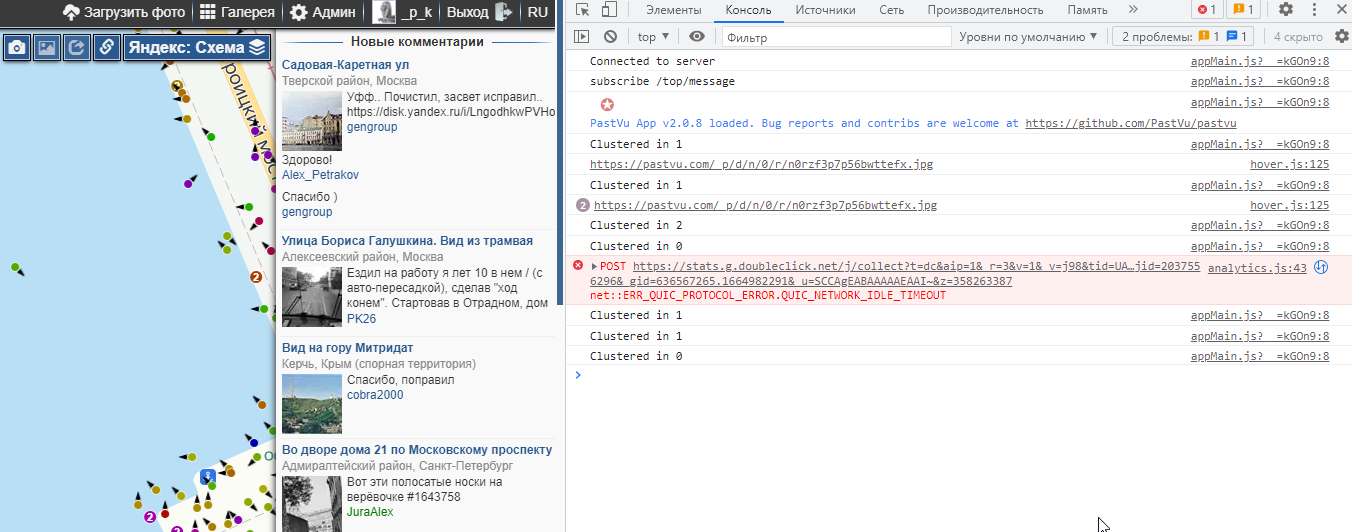Switch to the Элементы DevTools tab

(x=673, y=10)
